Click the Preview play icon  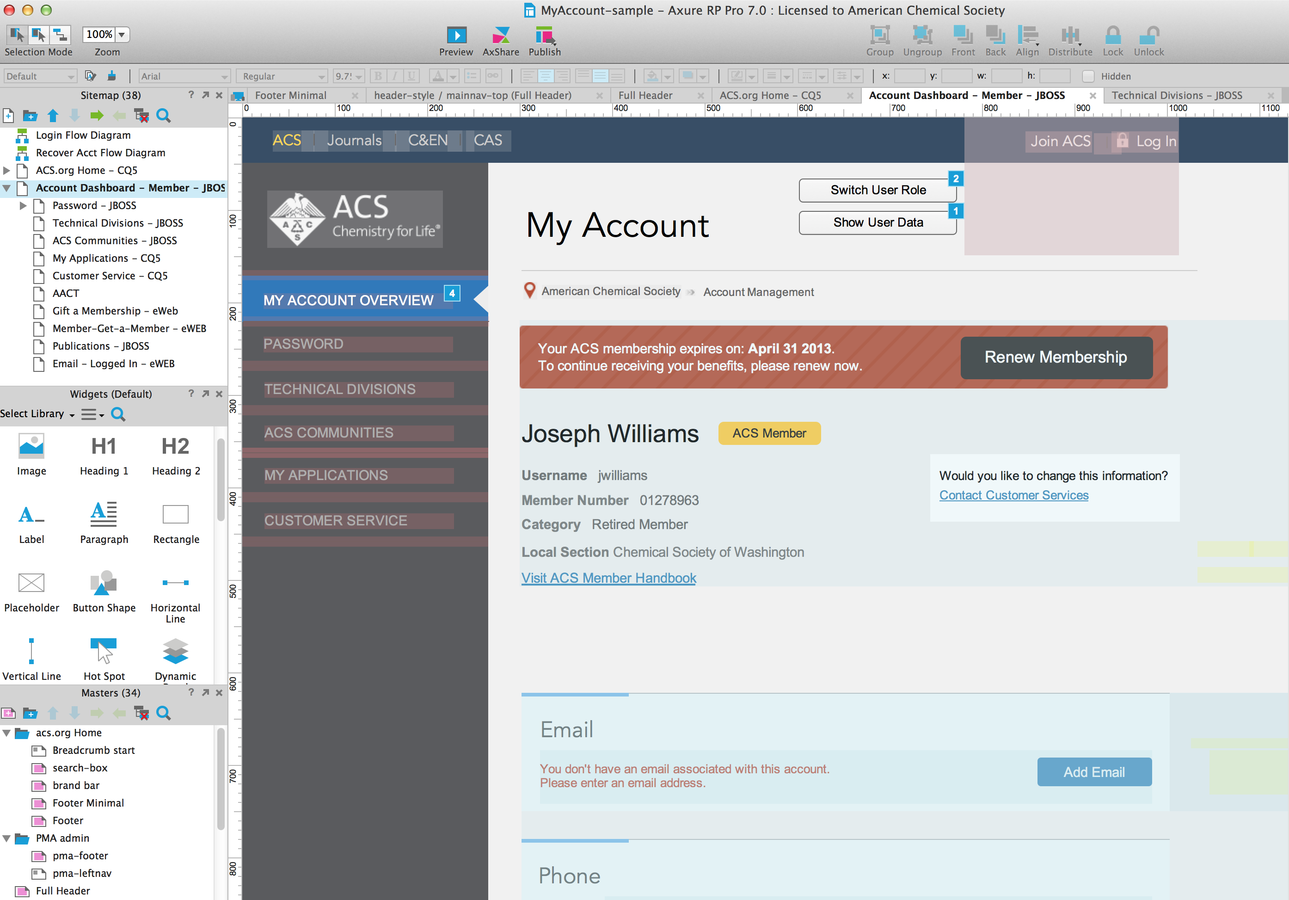coord(456,35)
